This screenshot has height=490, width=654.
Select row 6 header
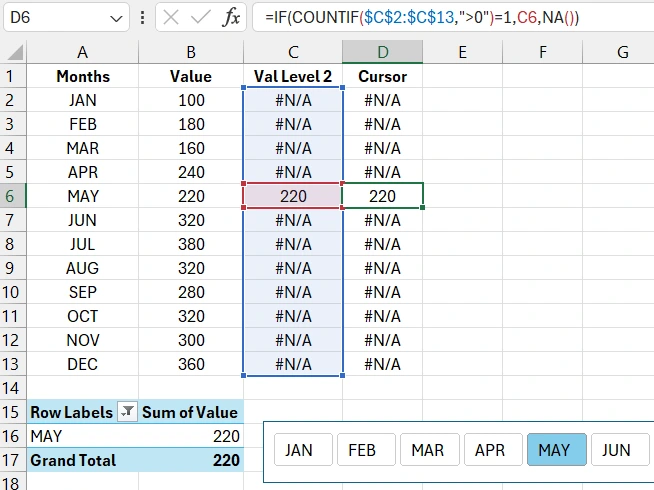click(11, 196)
